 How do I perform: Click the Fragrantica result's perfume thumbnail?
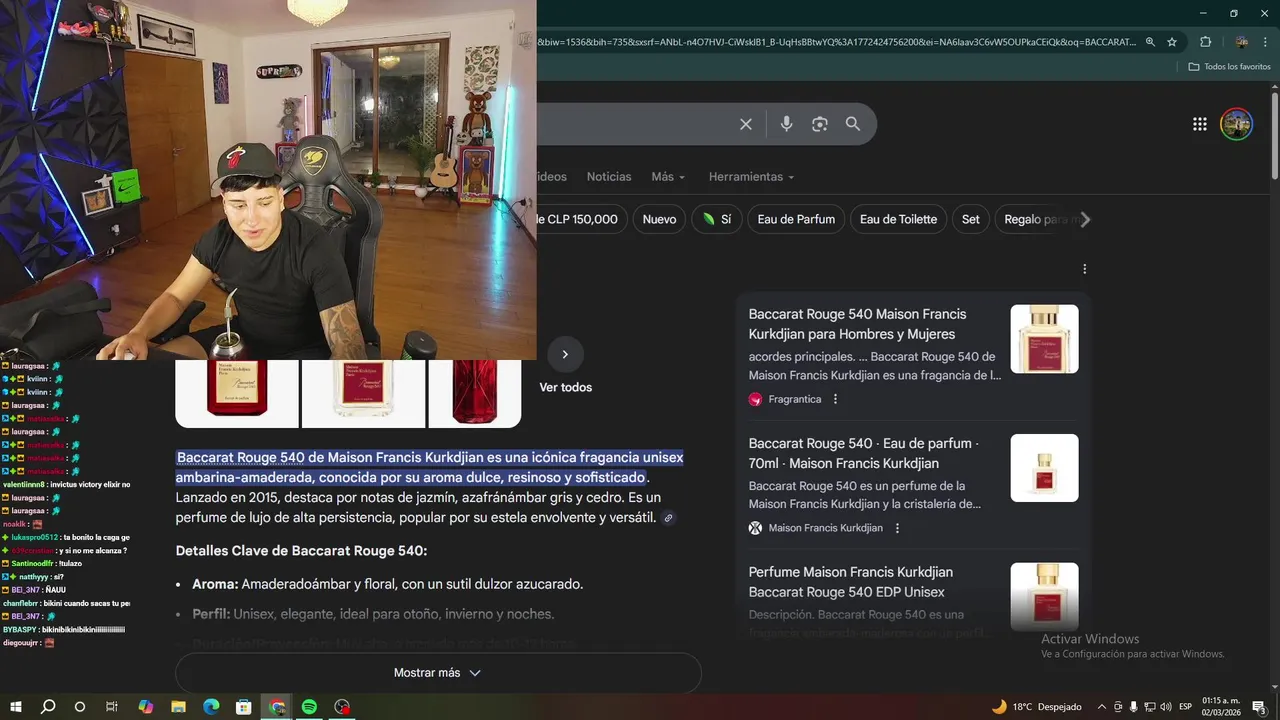pos(1044,339)
